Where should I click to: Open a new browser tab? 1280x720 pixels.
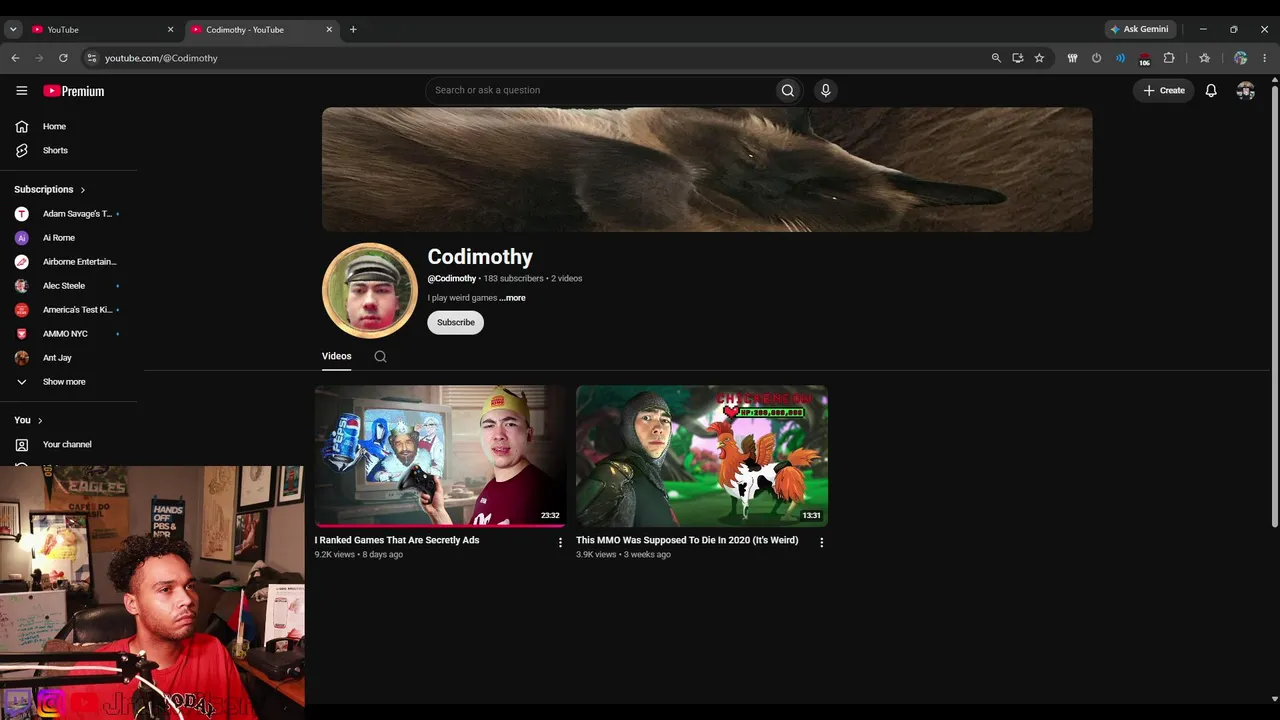pyautogui.click(x=353, y=30)
